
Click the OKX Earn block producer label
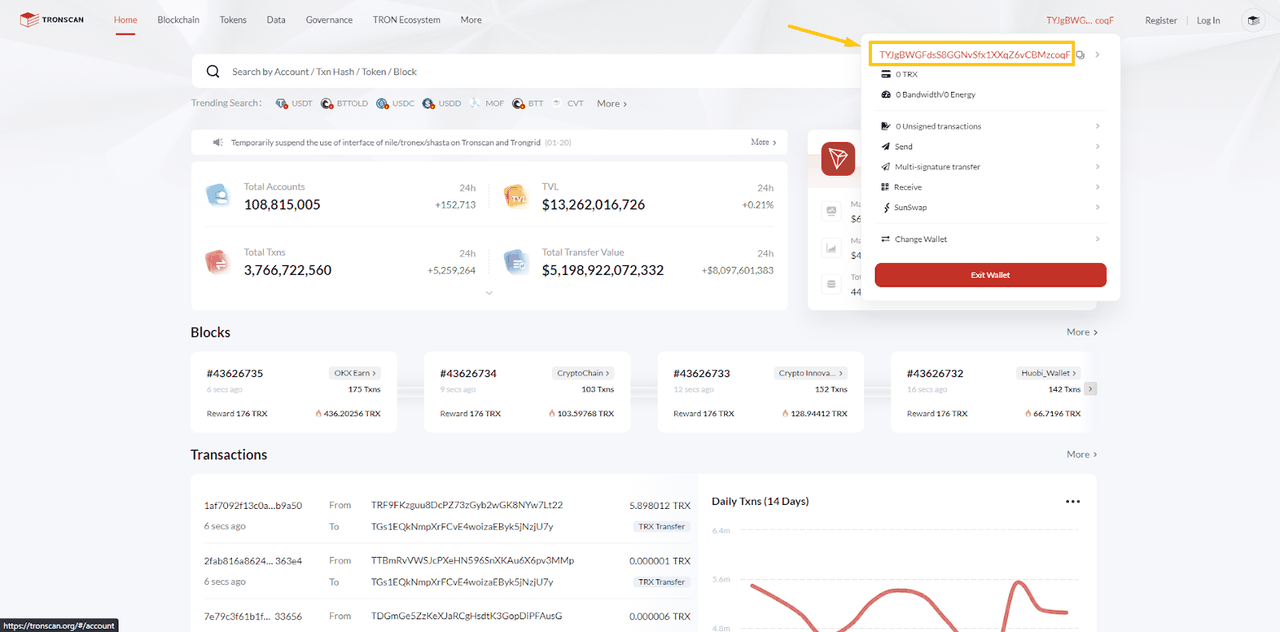pyautogui.click(x=354, y=372)
